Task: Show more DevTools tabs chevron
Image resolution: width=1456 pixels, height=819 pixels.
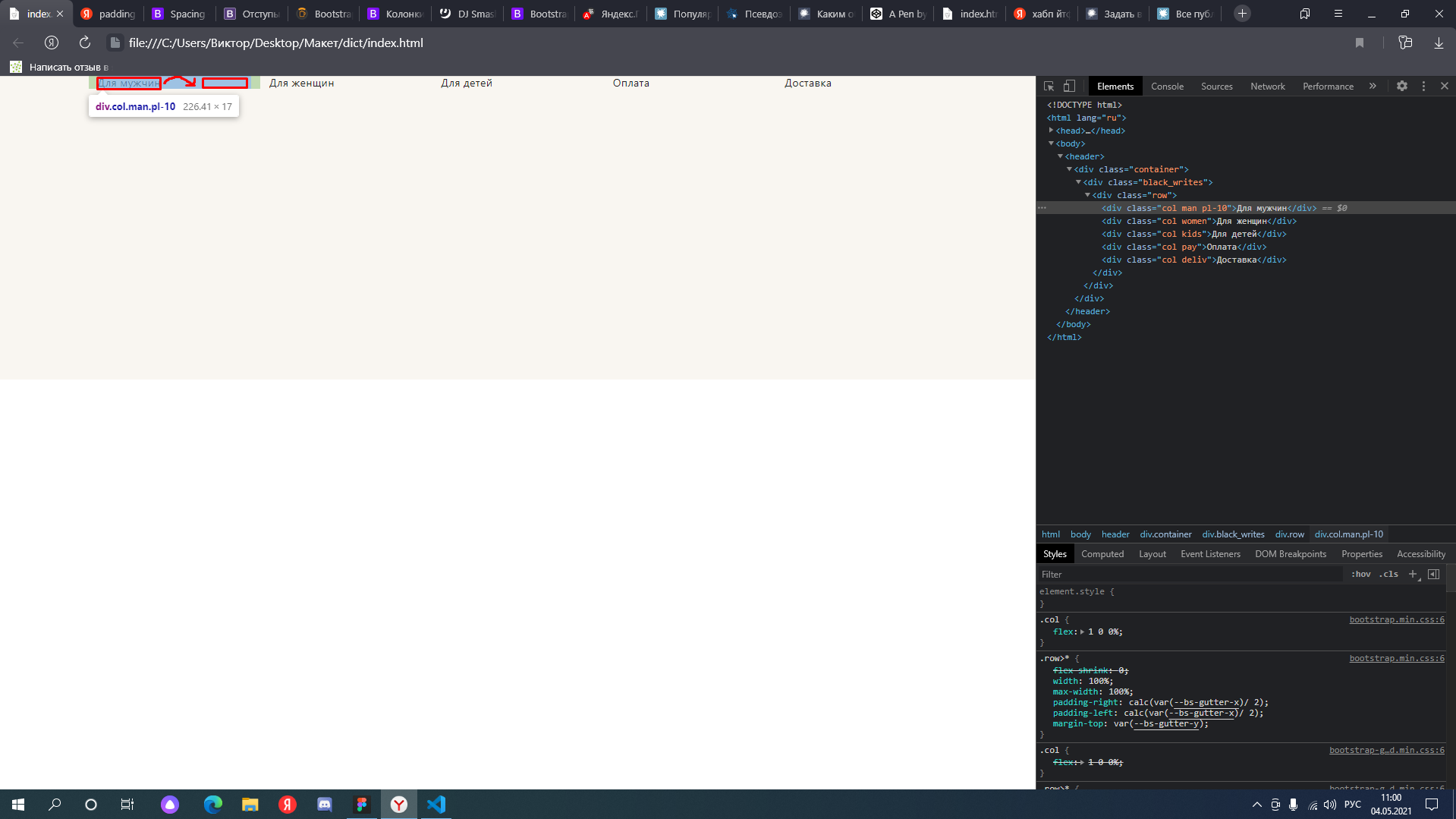Action: tap(1373, 87)
